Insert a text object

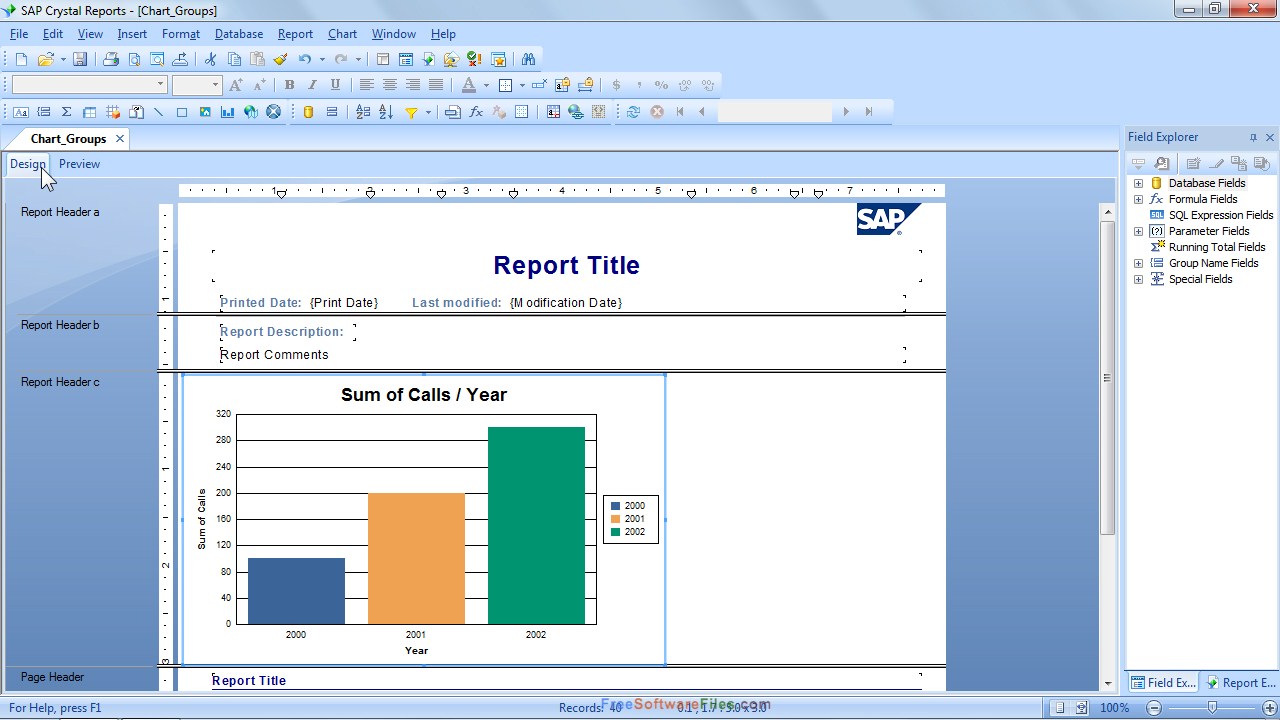[20, 111]
